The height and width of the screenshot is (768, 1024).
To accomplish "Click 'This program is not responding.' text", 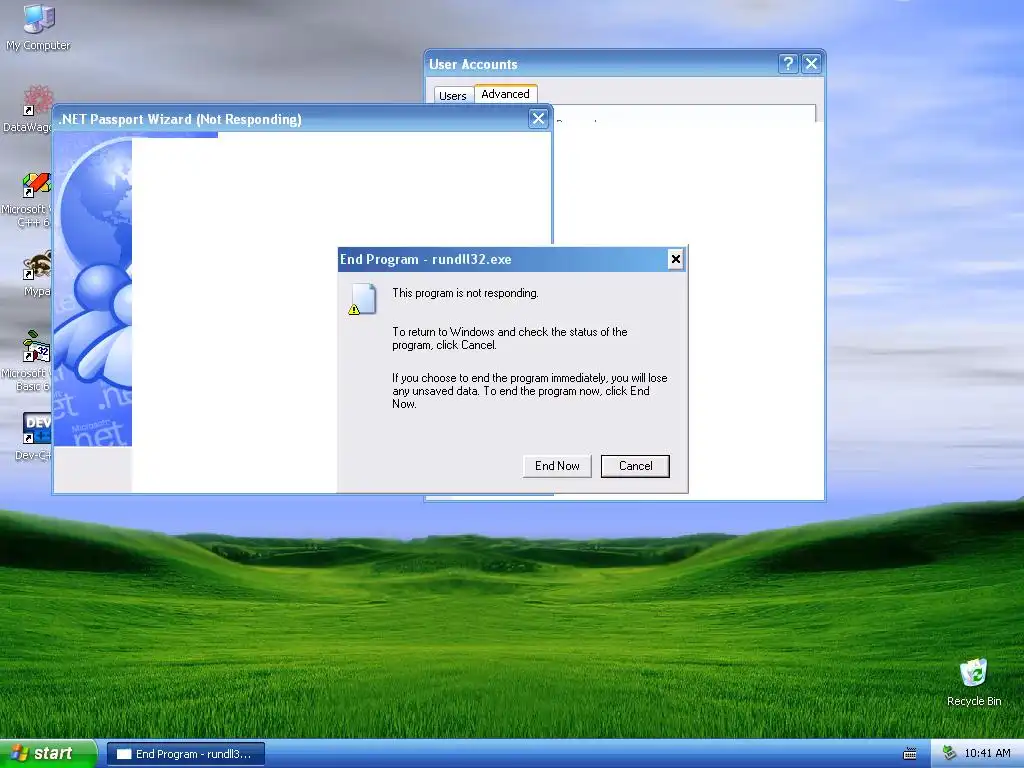I will coord(465,293).
